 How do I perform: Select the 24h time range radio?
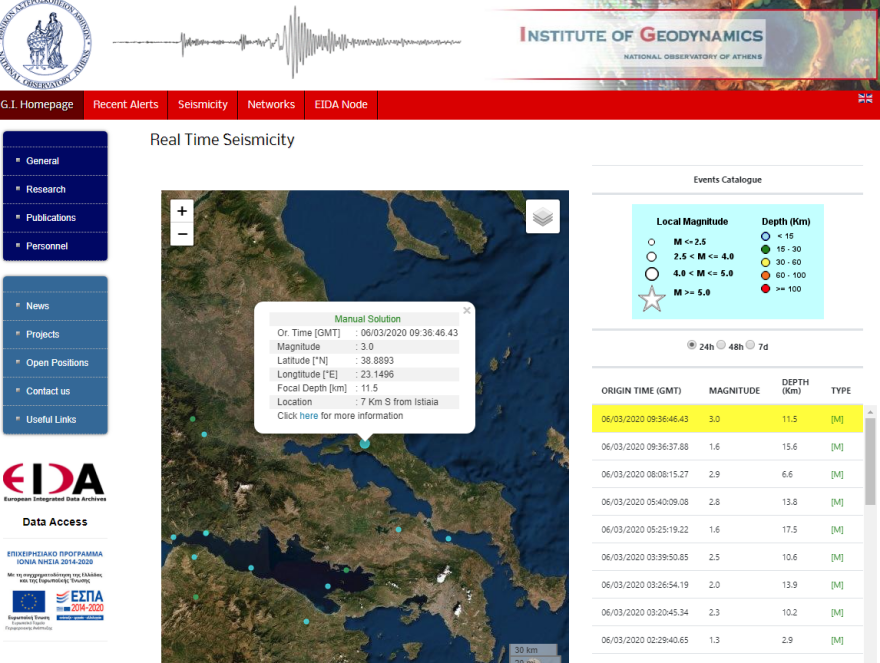coord(691,345)
